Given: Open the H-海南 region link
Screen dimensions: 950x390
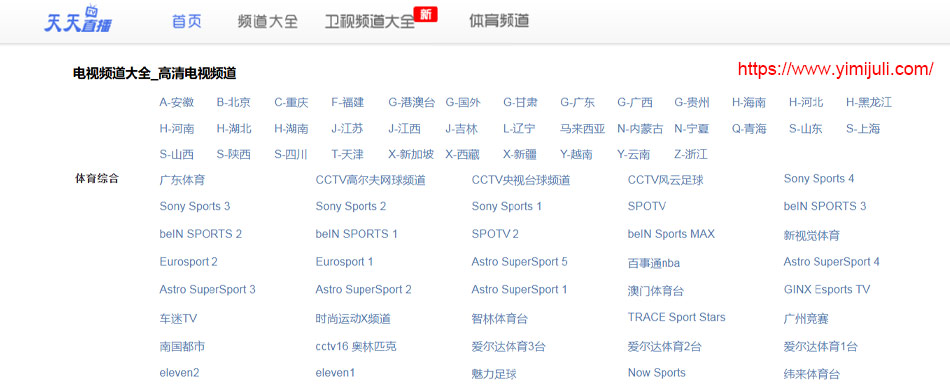Looking at the screenshot, I should click(749, 102).
